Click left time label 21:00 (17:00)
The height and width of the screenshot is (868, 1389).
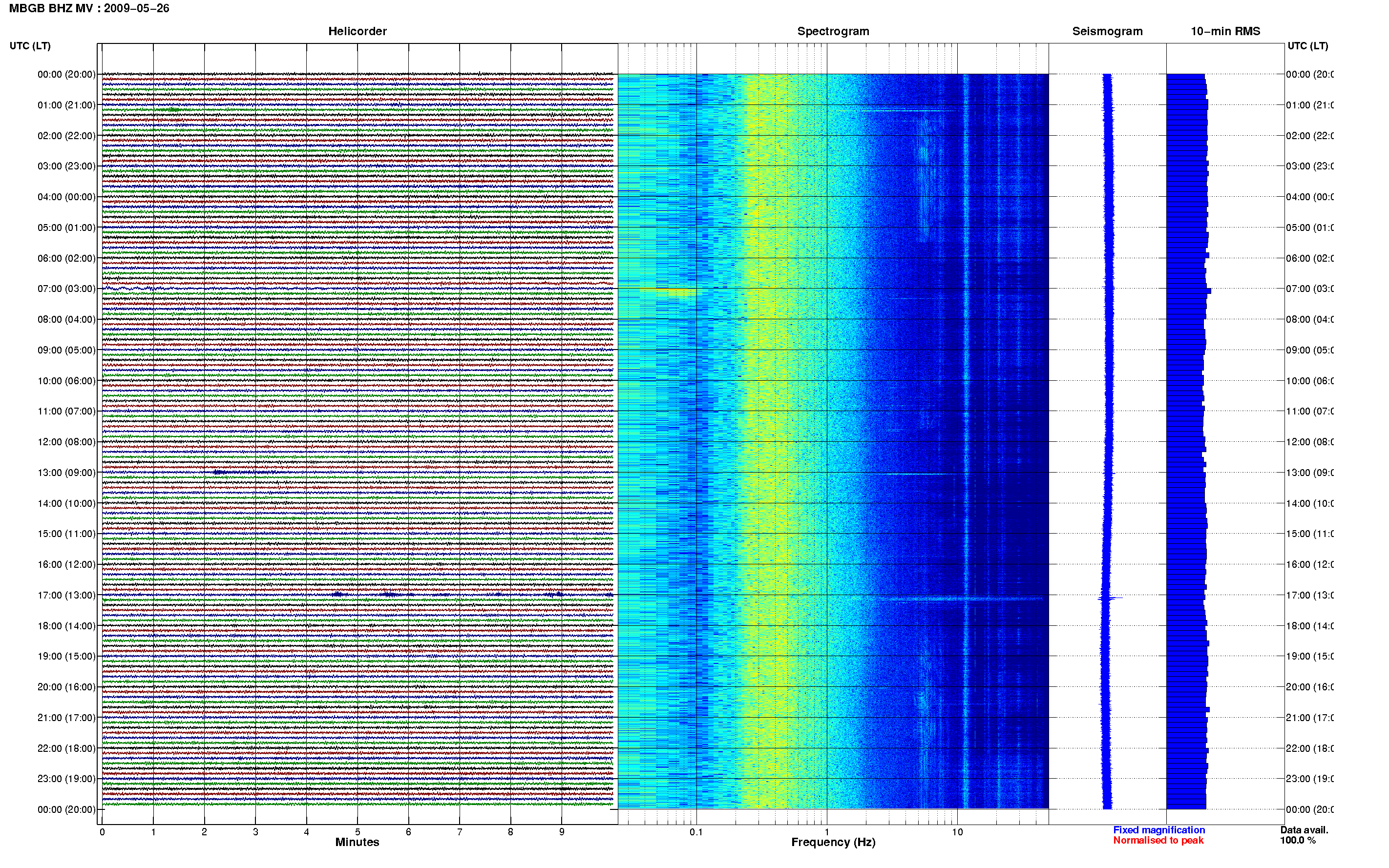66,718
